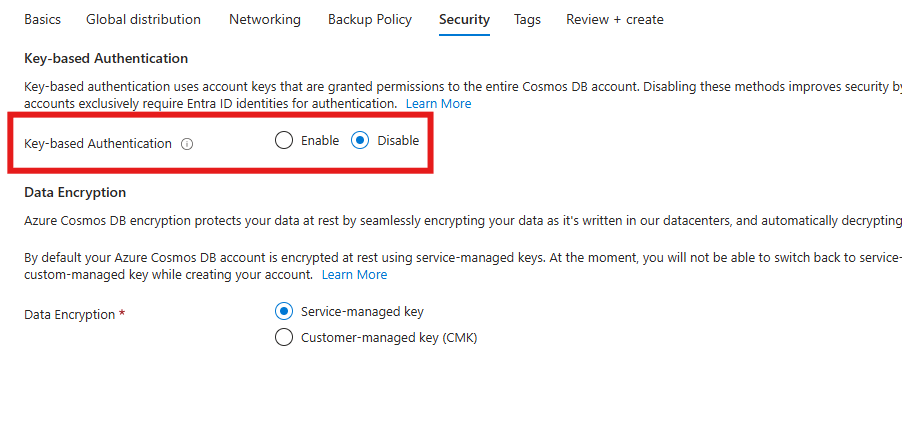Switch to the Tags tab
This screenshot has width=902, height=439.
click(527, 19)
